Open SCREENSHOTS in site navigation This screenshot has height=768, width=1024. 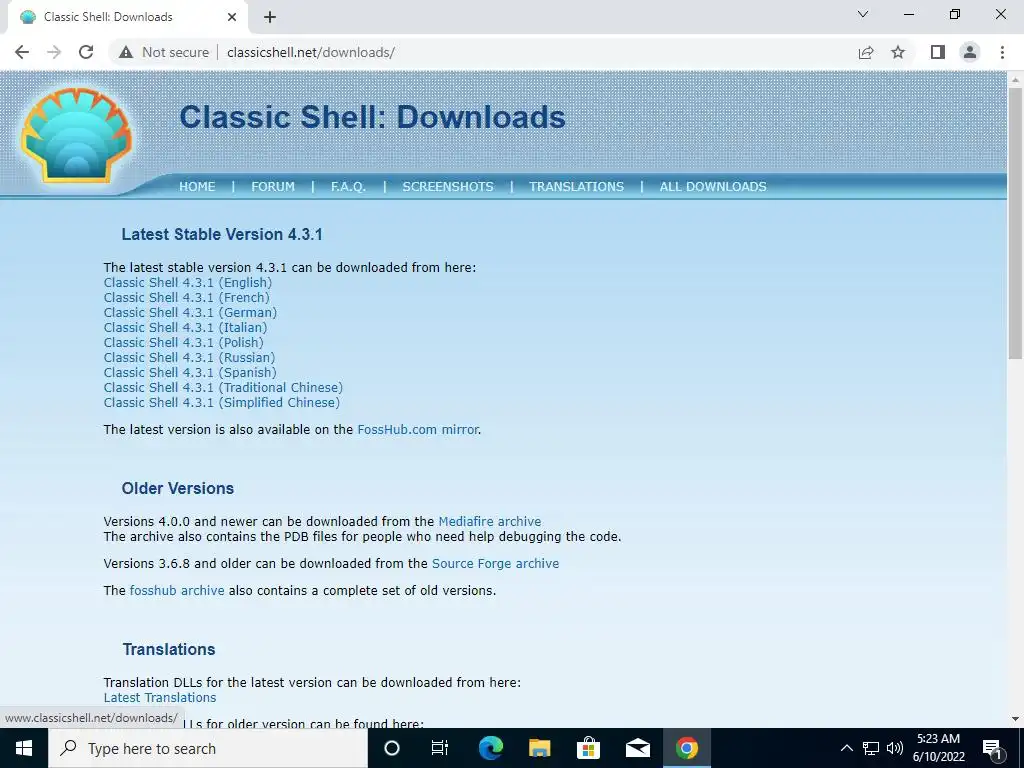448,187
